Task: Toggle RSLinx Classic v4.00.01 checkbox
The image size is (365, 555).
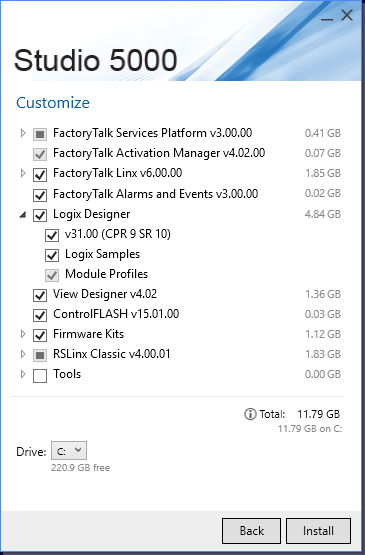Action: click(x=40, y=355)
